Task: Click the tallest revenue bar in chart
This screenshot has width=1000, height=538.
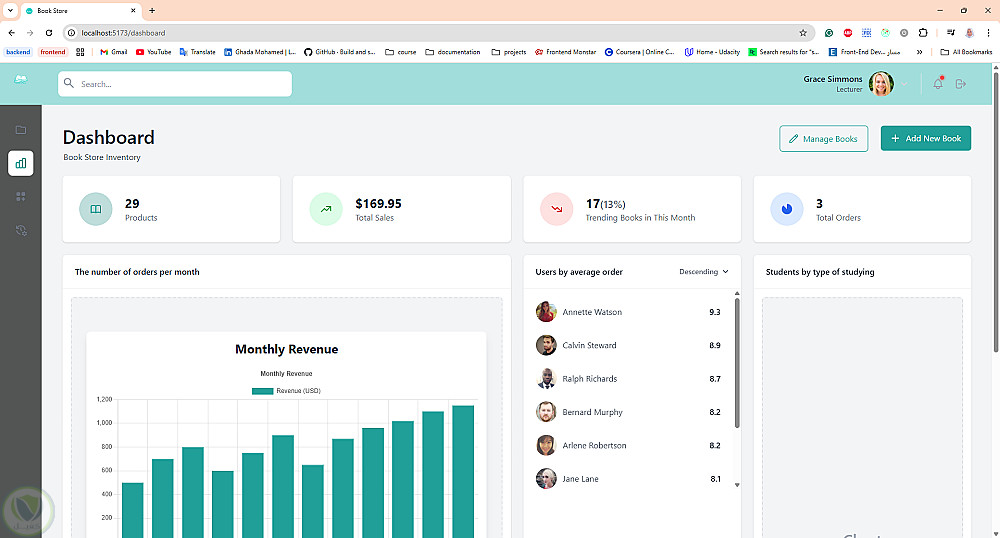Action: (x=463, y=472)
